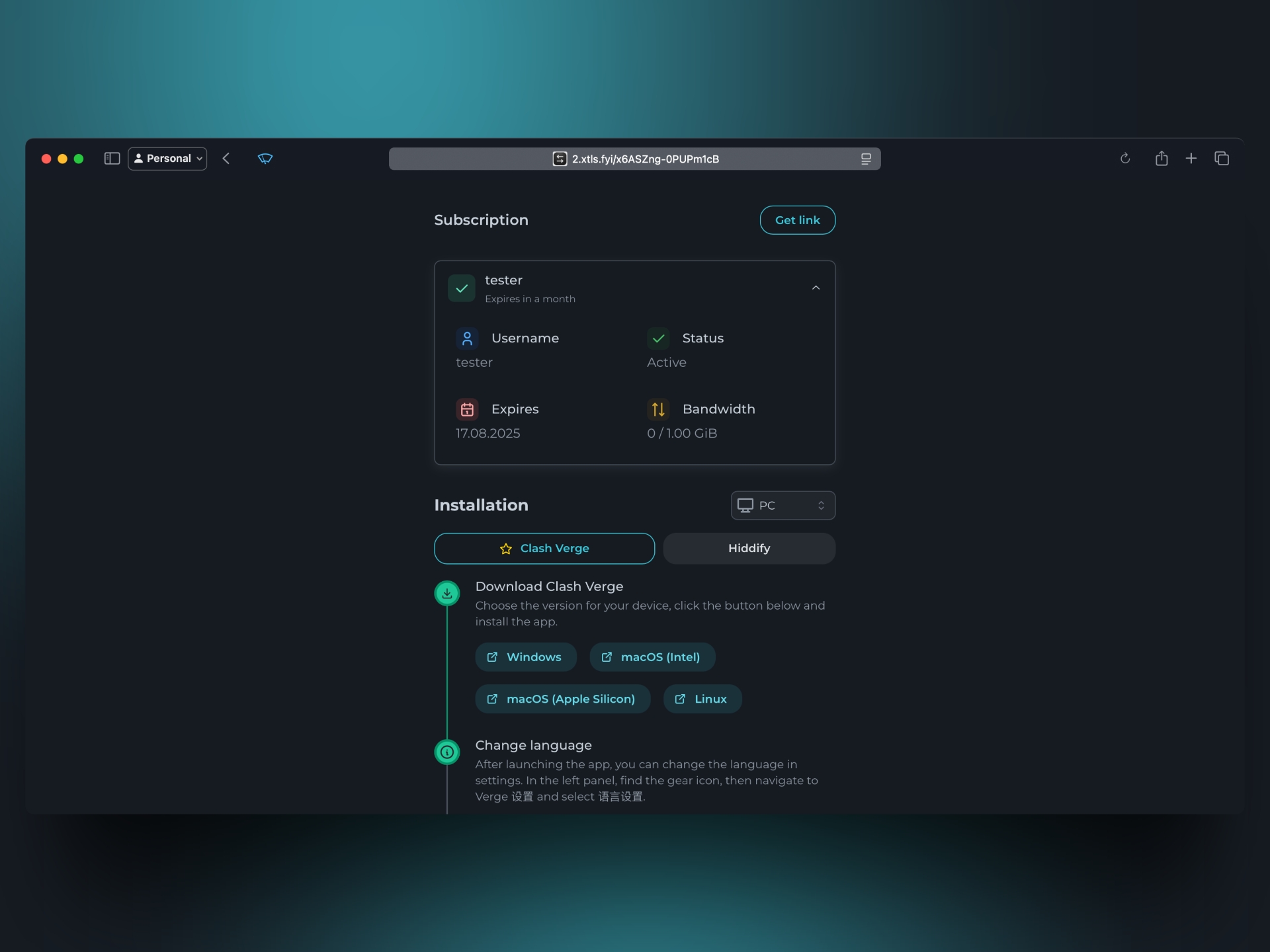1270x952 pixels.
Task: Open the Linux download link
Action: tap(702, 699)
